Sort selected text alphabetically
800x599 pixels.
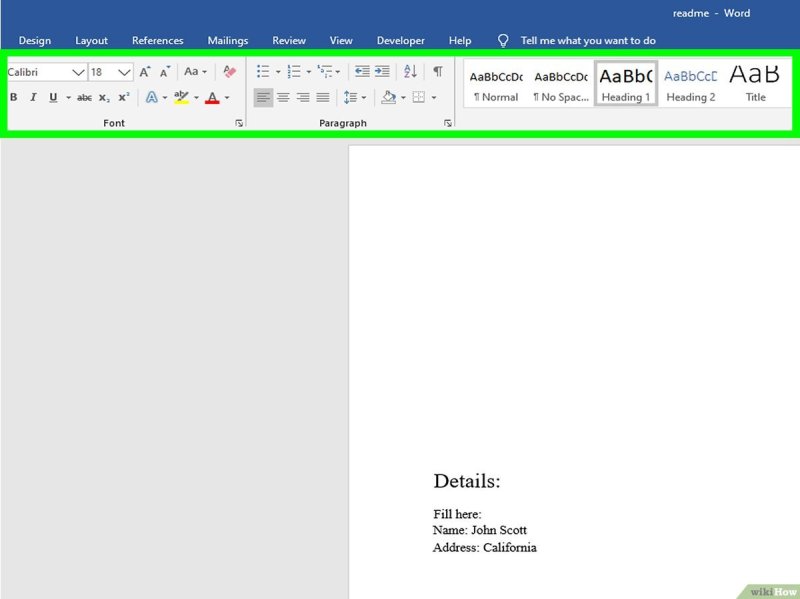pos(410,71)
